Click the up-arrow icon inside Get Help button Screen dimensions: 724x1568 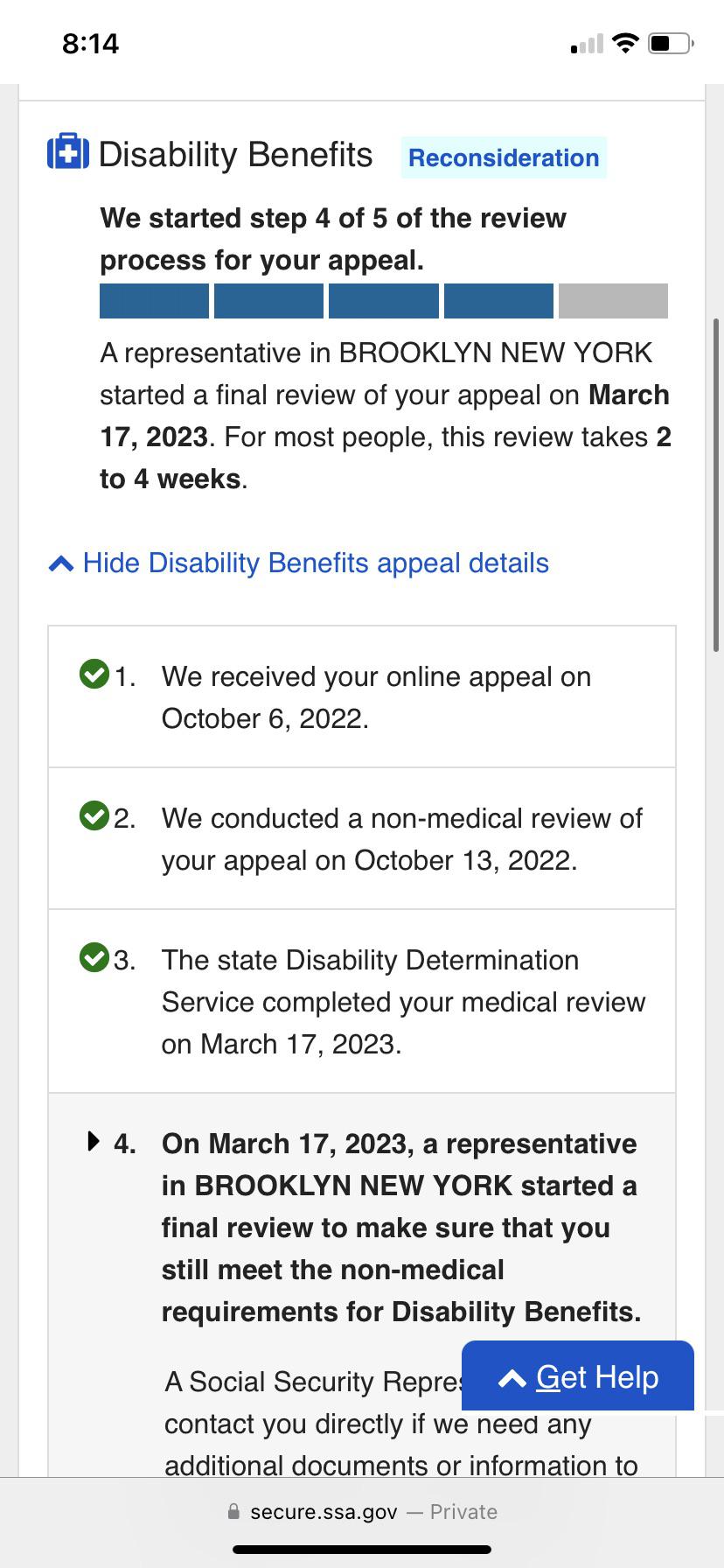[512, 1376]
